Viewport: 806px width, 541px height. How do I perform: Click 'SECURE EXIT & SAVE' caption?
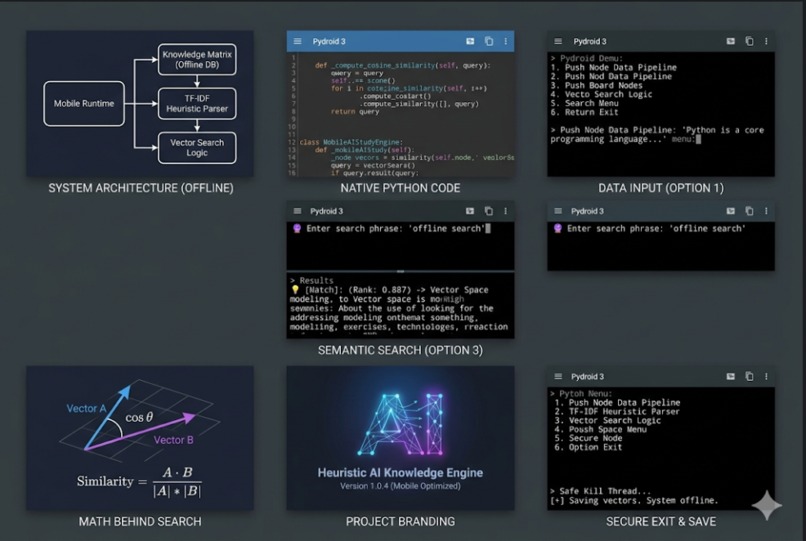click(661, 521)
